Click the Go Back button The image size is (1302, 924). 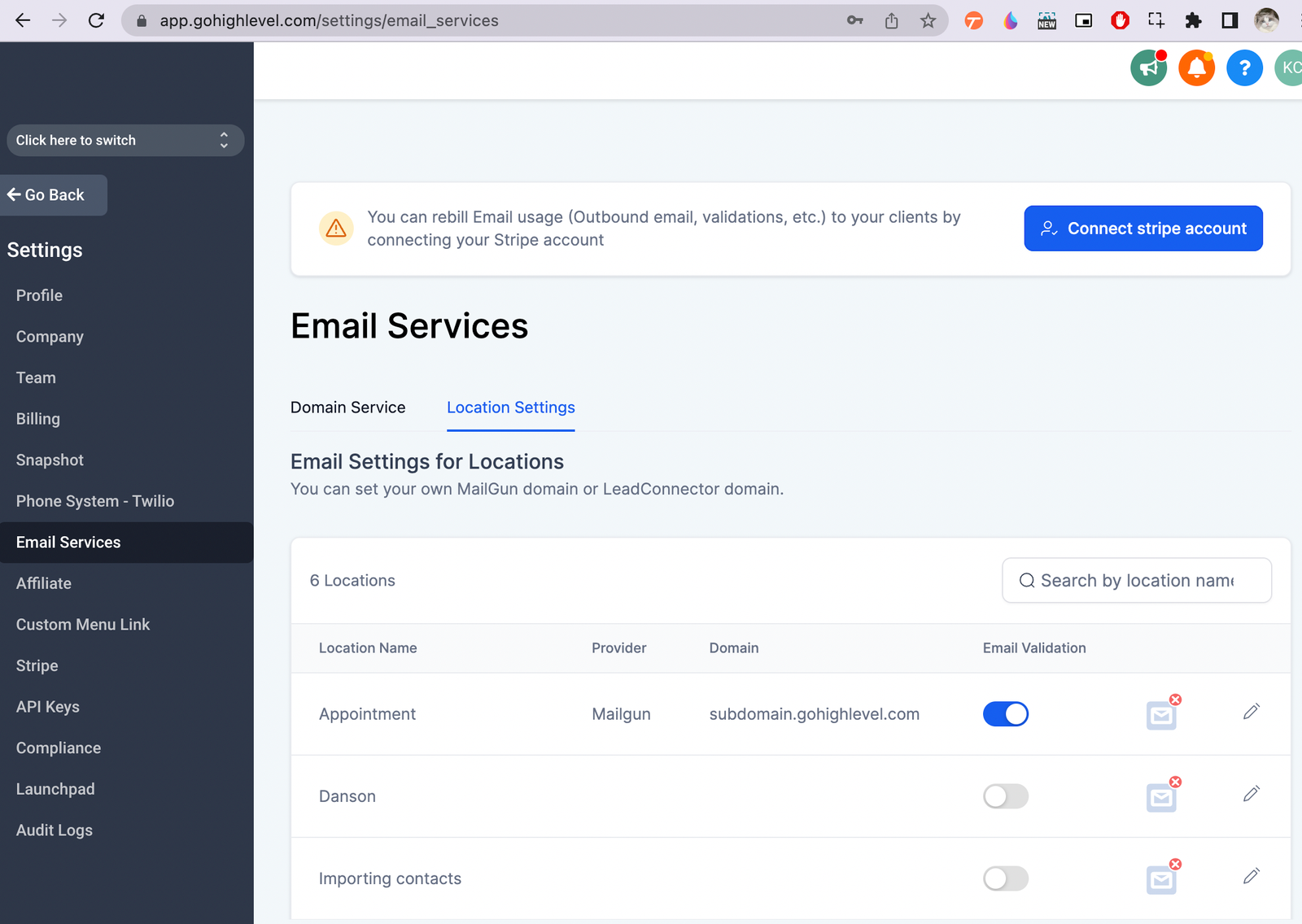pos(54,195)
